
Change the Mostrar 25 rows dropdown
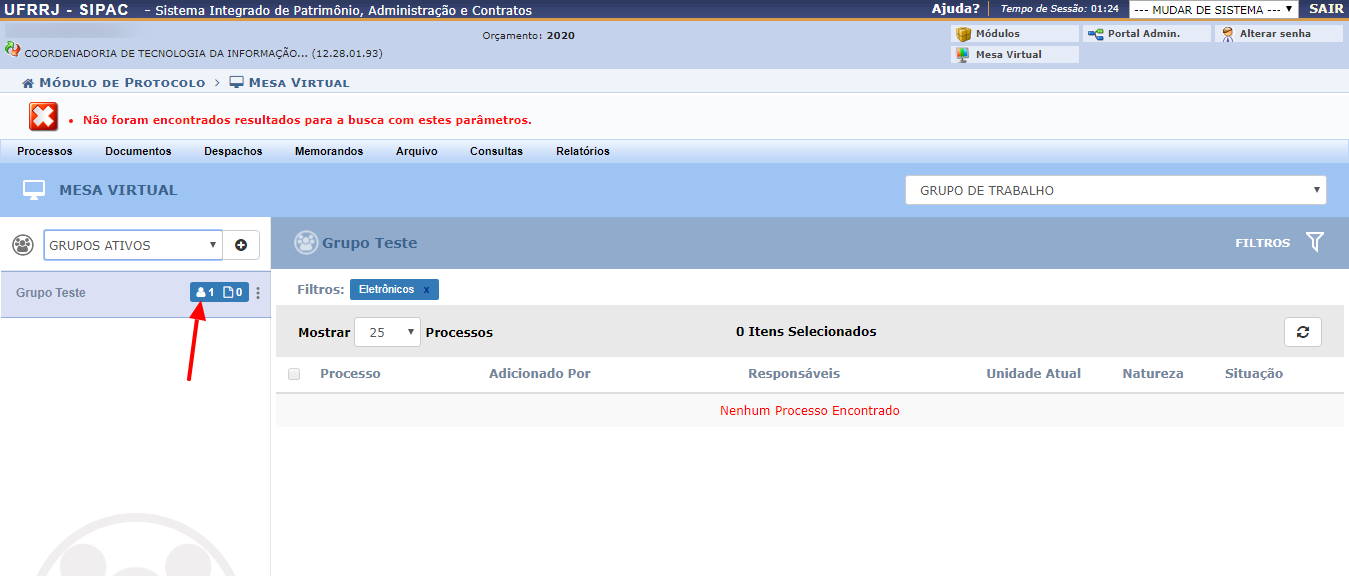[387, 332]
